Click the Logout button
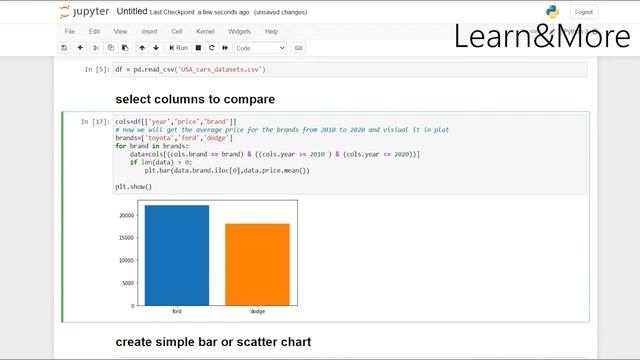Viewport: 640px width, 360px height. click(x=584, y=12)
